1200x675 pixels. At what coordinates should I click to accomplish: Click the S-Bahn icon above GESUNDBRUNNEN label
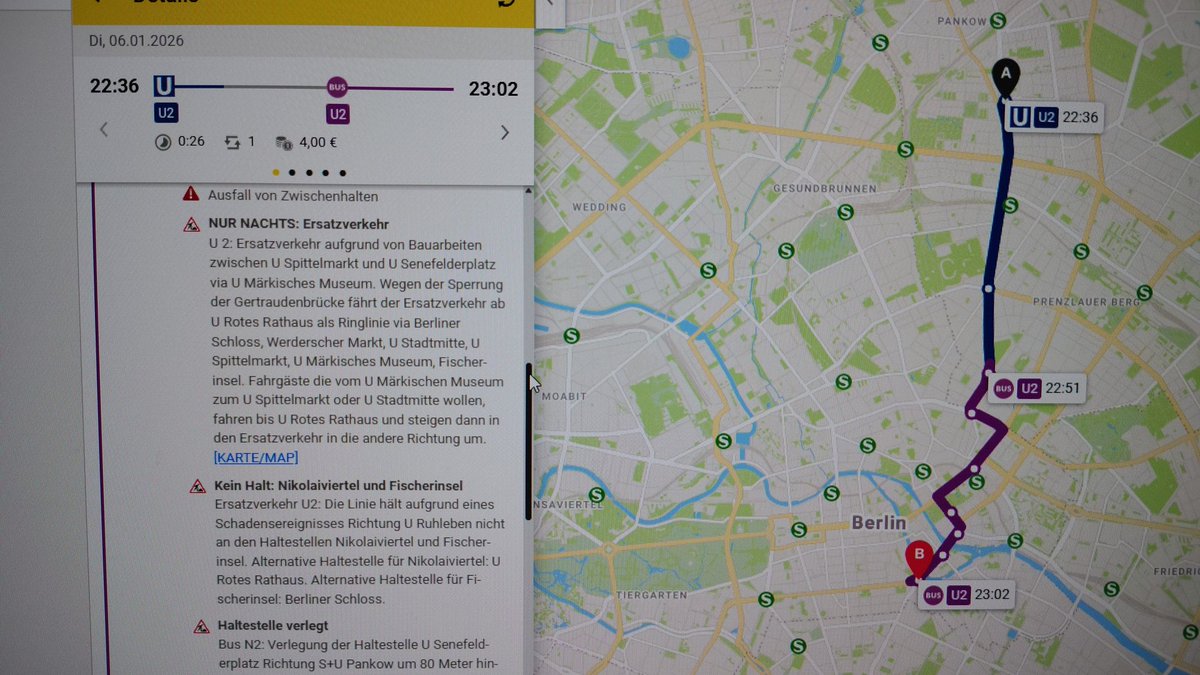(x=905, y=149)
